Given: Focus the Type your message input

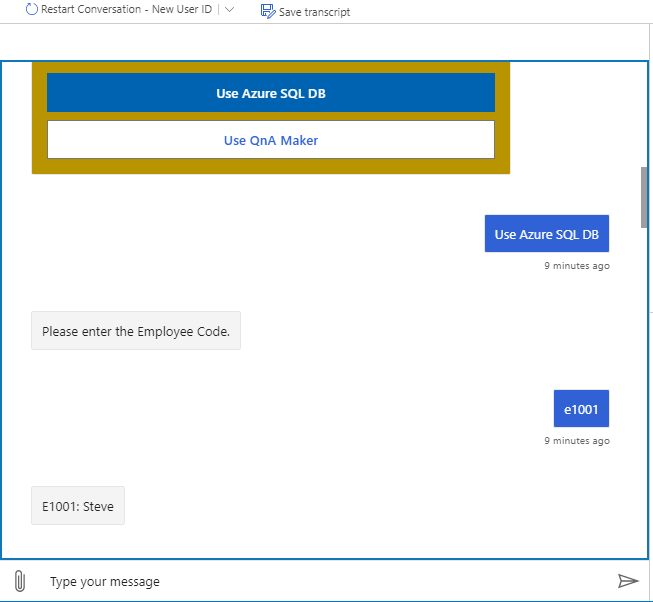Looking at the screenshot, I should (x=325, y=581).
